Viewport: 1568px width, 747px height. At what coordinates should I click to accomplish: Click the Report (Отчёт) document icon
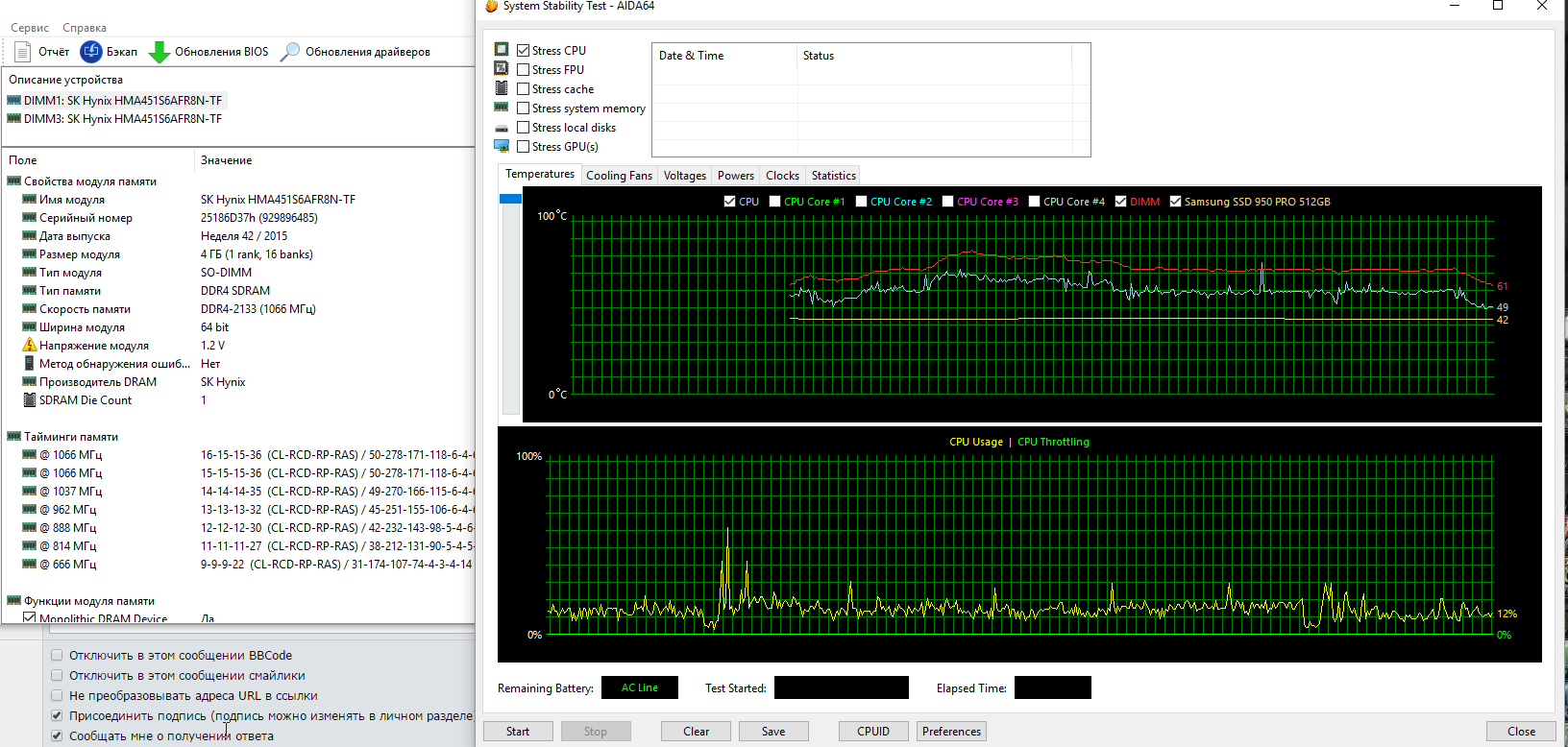tap(23, 52)
